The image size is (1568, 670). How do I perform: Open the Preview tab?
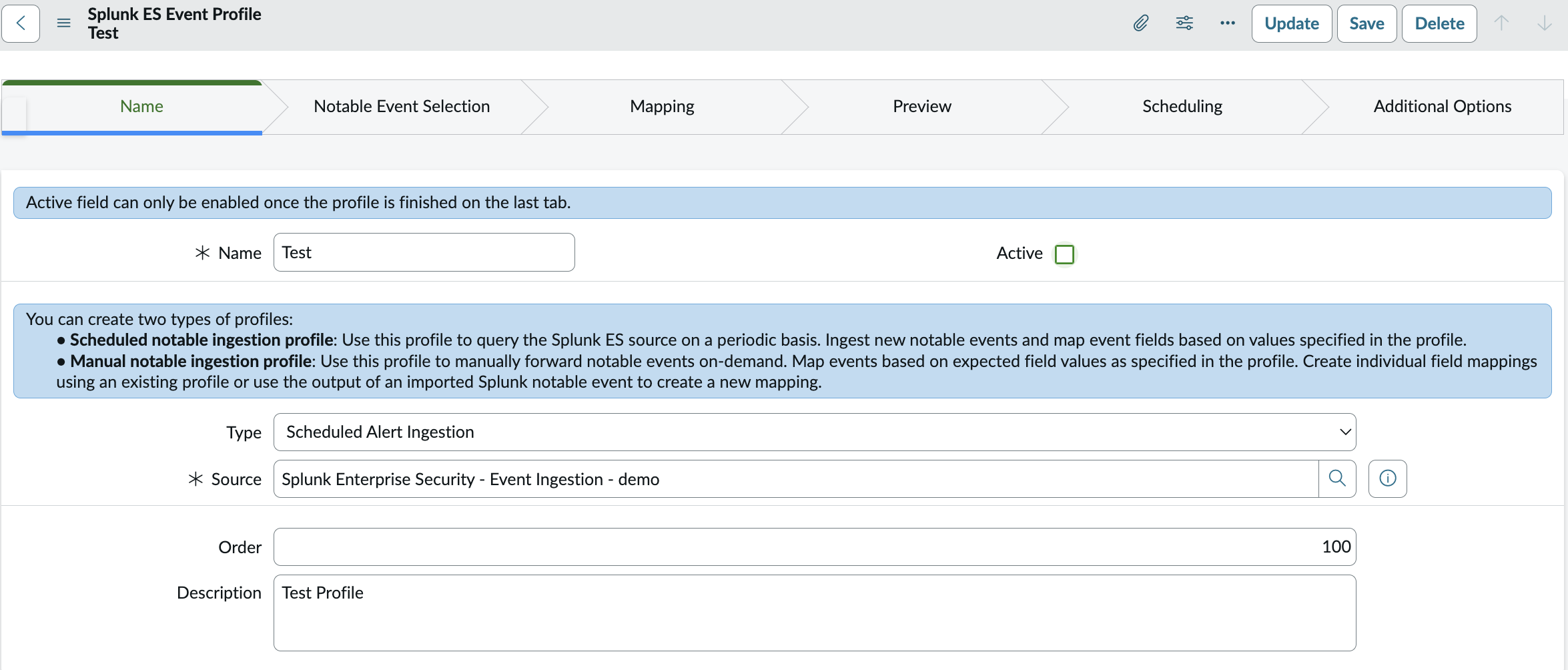[922, 107]
